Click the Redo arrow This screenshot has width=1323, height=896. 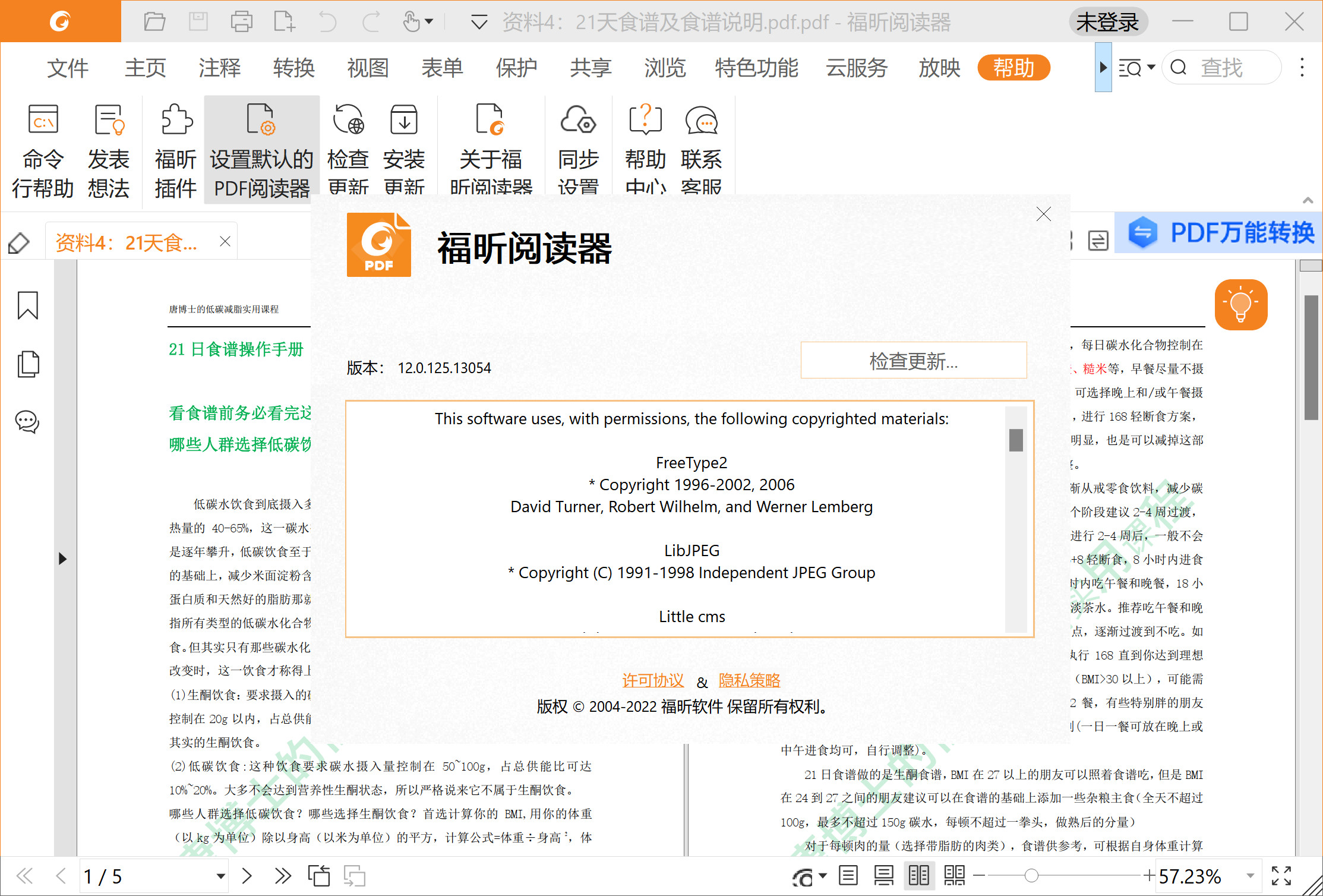(x=371, y=22)
